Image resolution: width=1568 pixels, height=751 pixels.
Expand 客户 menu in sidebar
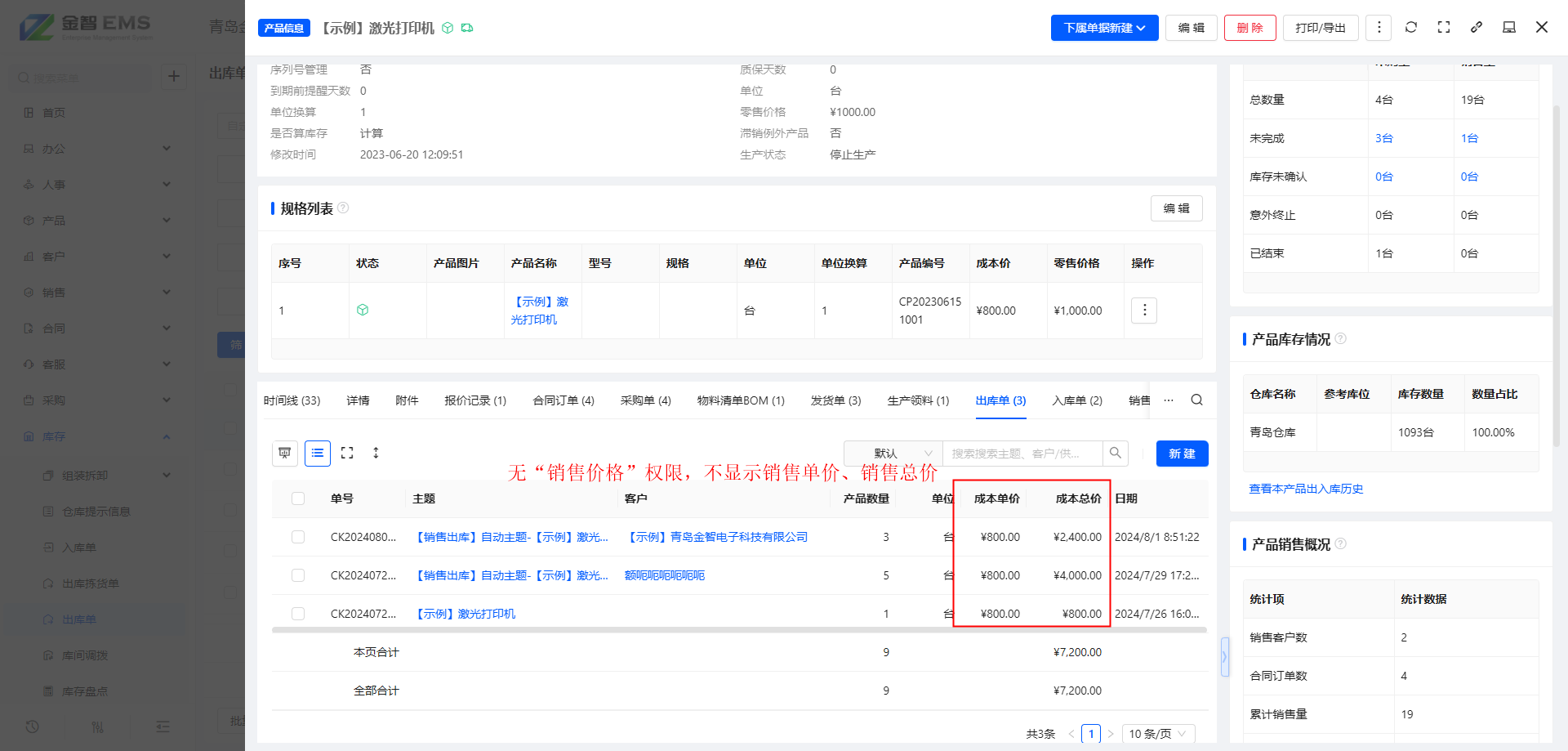coord(96,257)
